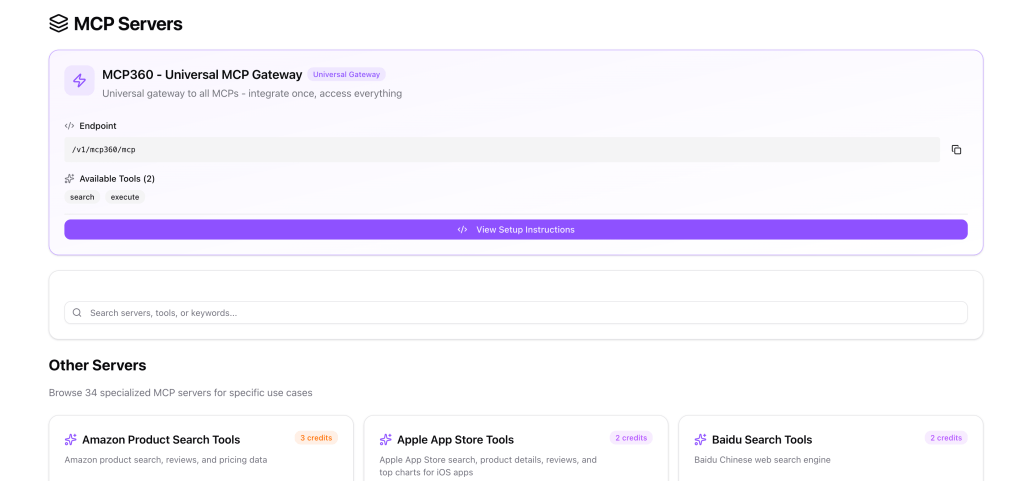Screen dimensions: 1024x481
Task: Select the "execute" tool tag
Action: click(x=125, y=198)
